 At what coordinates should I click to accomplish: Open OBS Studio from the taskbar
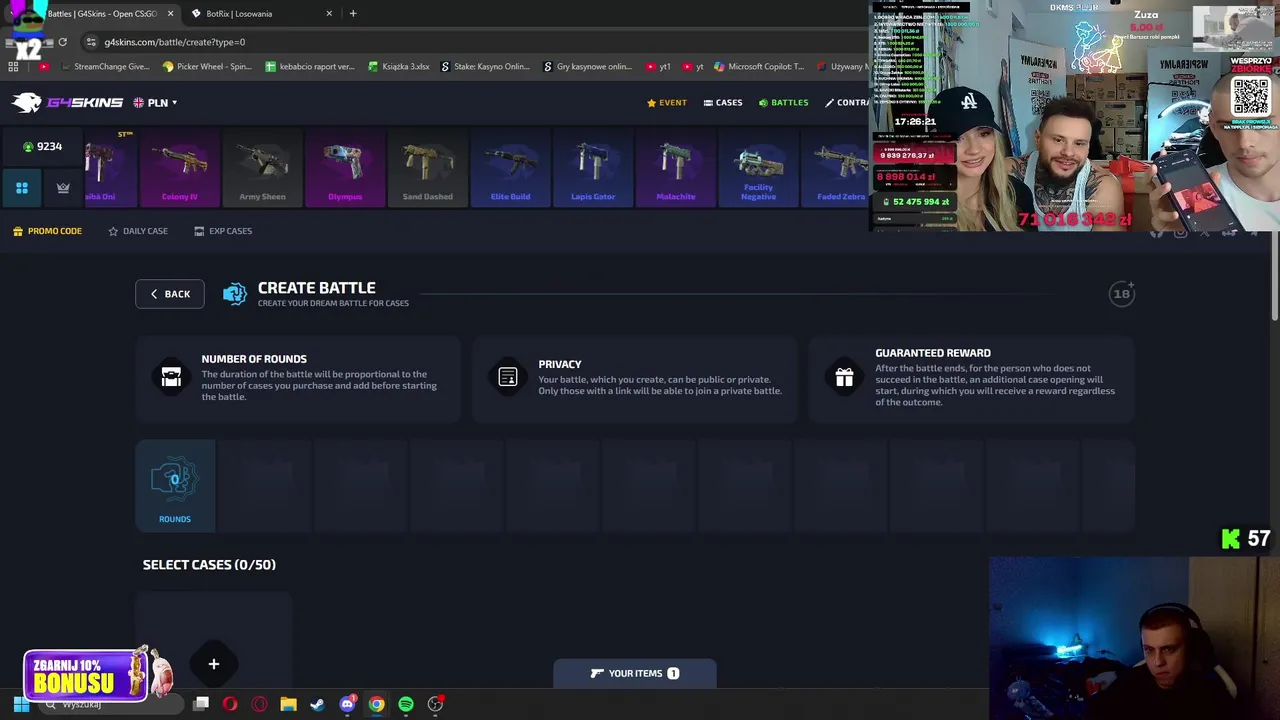435,704
